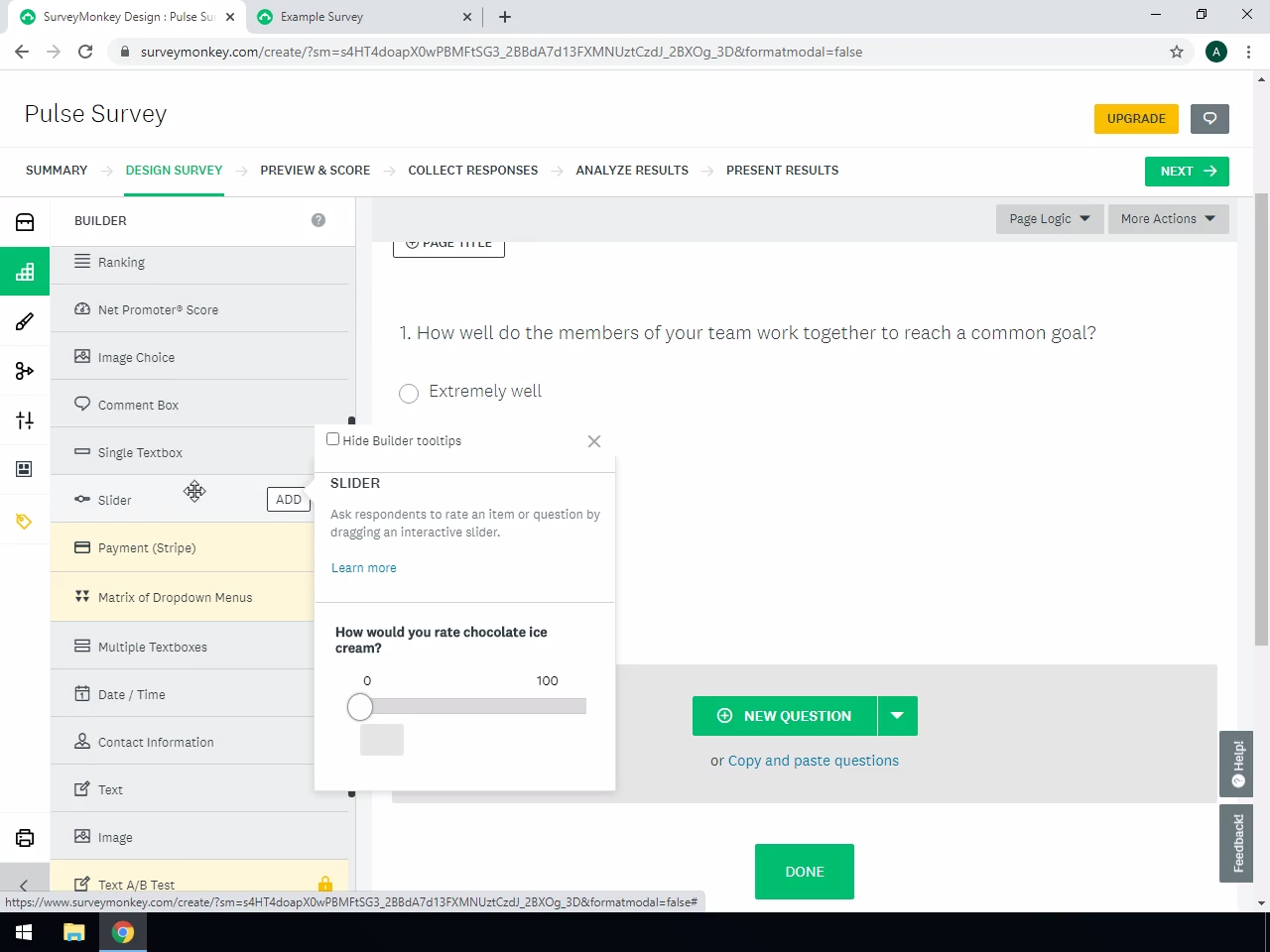Click the print survey sidebar icon
The height and width of the screenshot is (952, 1270).
click(25, 838)
